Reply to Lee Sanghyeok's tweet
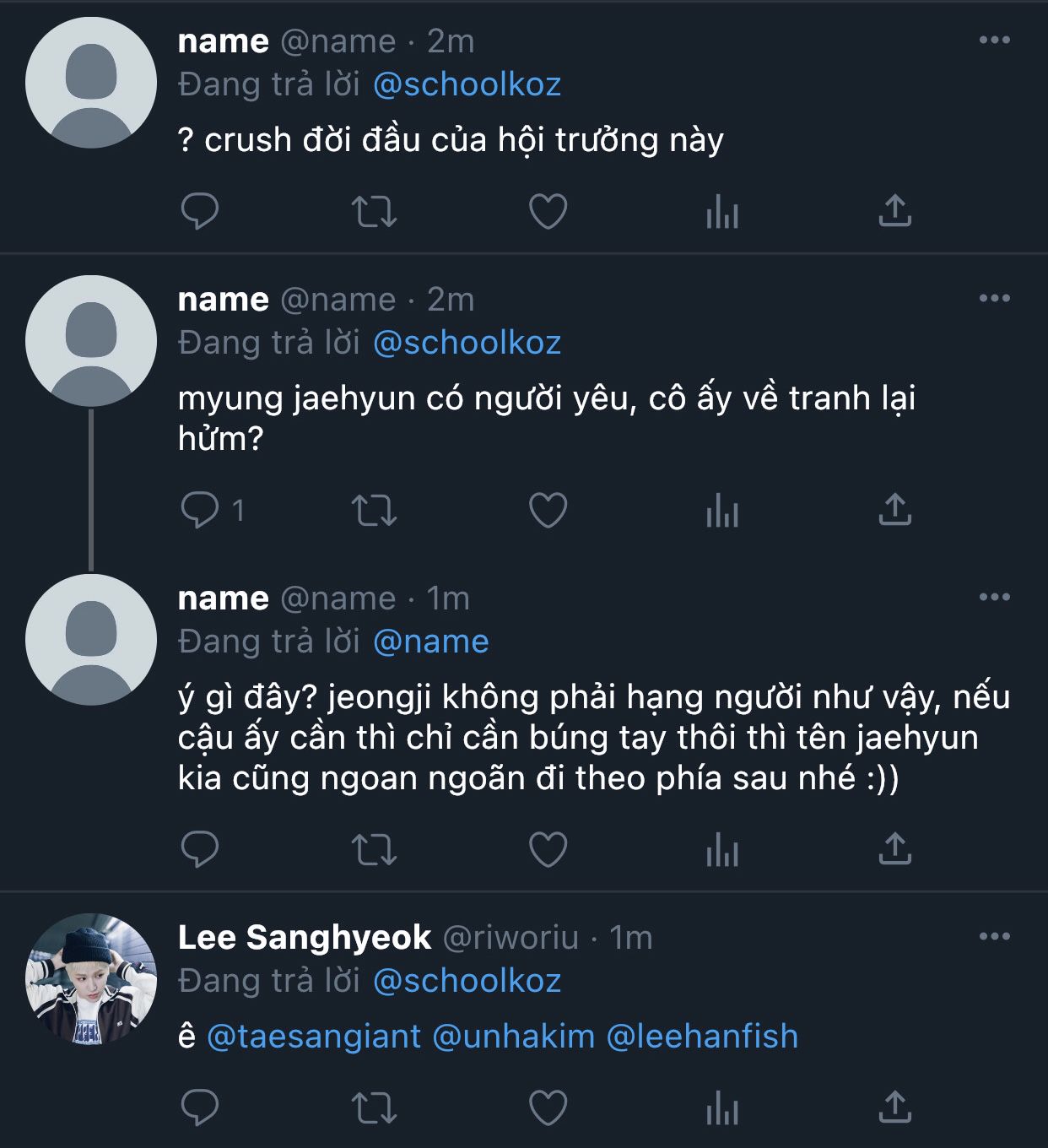 pos(200,1107)
